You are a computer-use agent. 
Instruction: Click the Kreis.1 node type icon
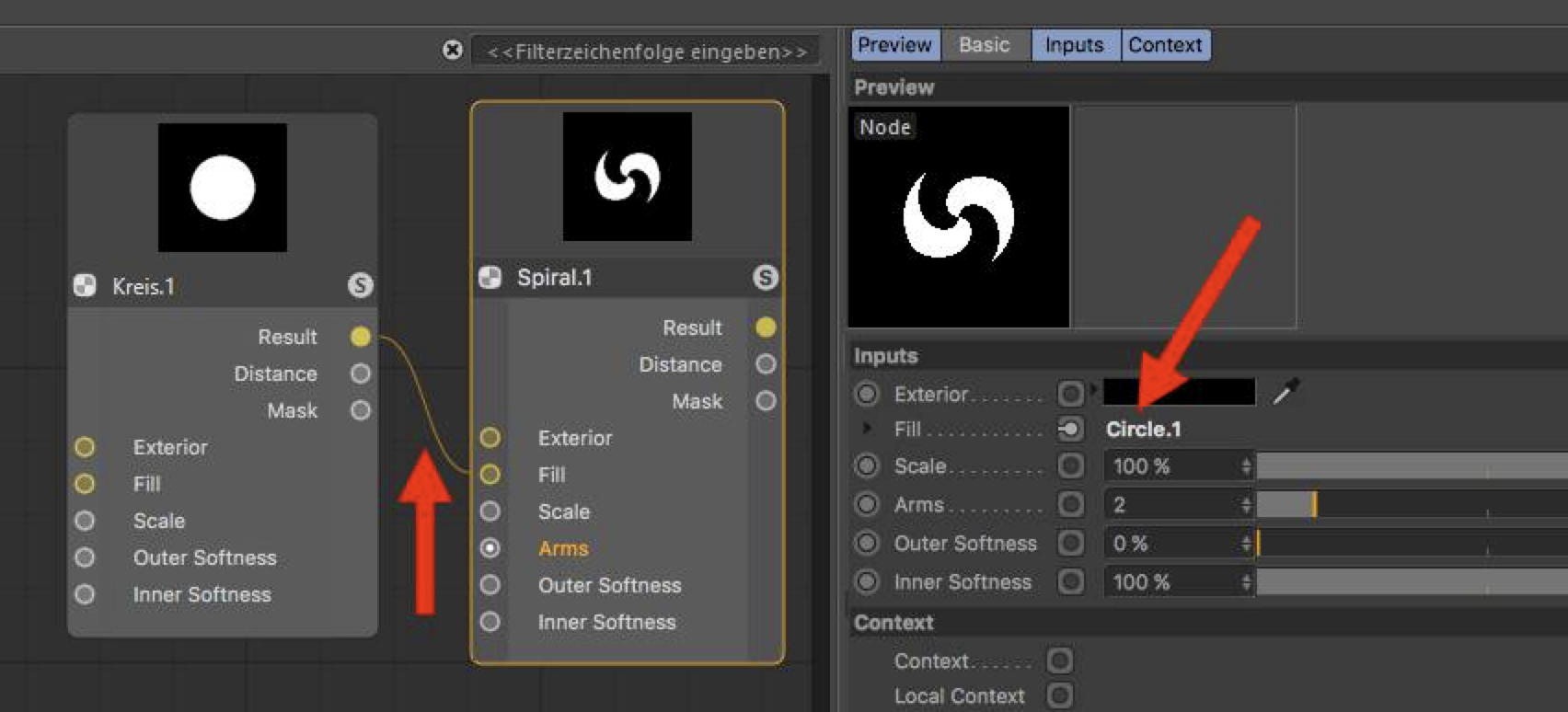tap(85, 285)
